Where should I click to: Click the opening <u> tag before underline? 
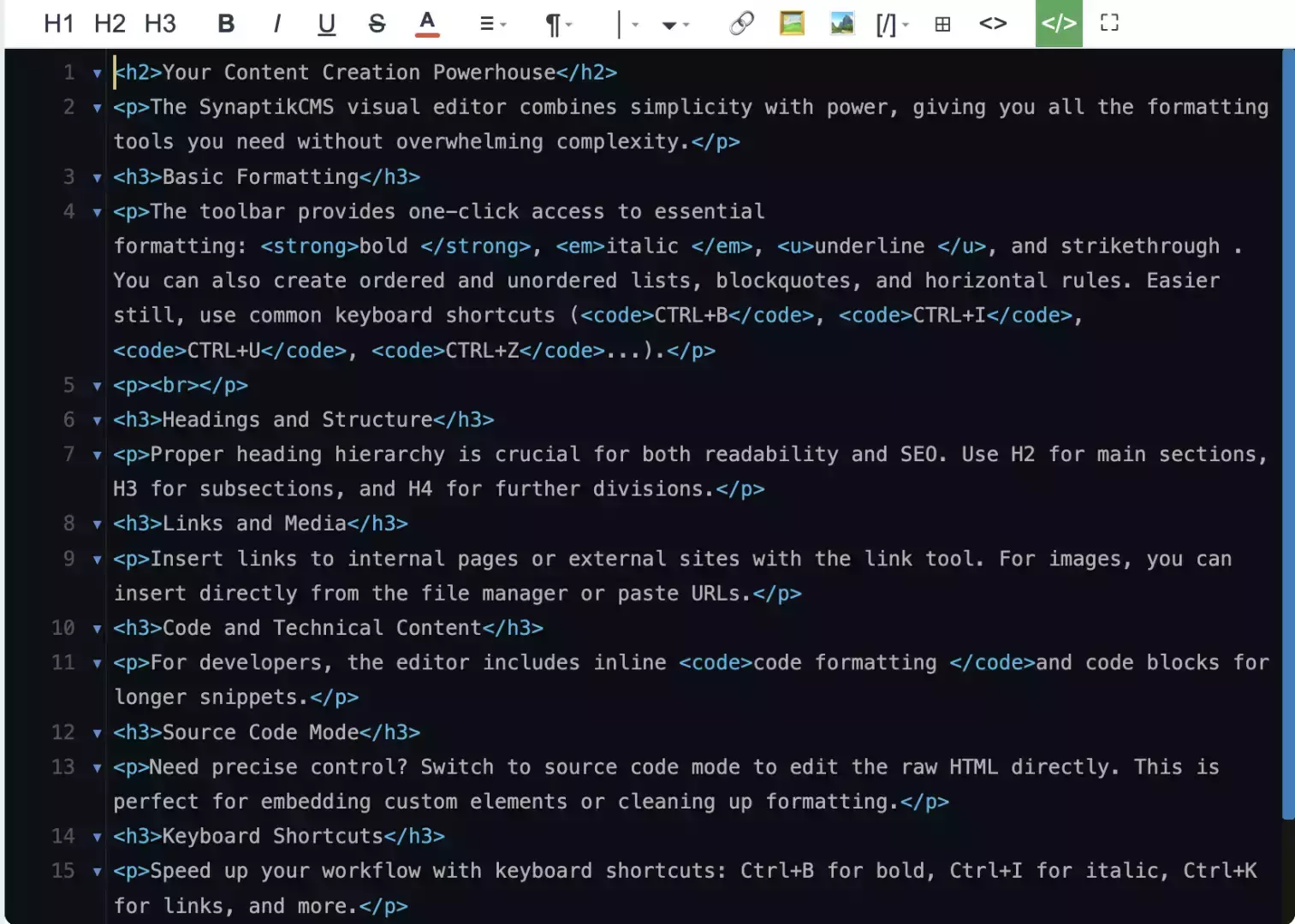(x=796, y=246)
